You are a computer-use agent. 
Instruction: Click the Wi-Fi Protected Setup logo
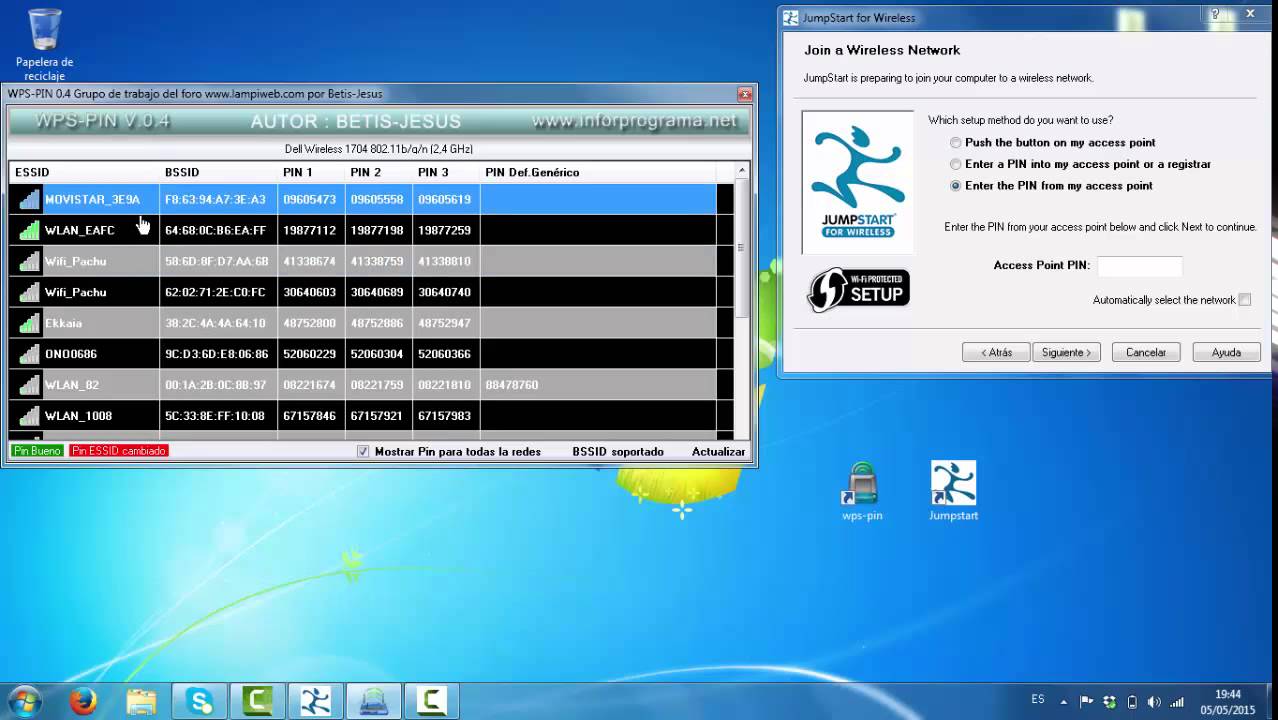pos(858,290)
